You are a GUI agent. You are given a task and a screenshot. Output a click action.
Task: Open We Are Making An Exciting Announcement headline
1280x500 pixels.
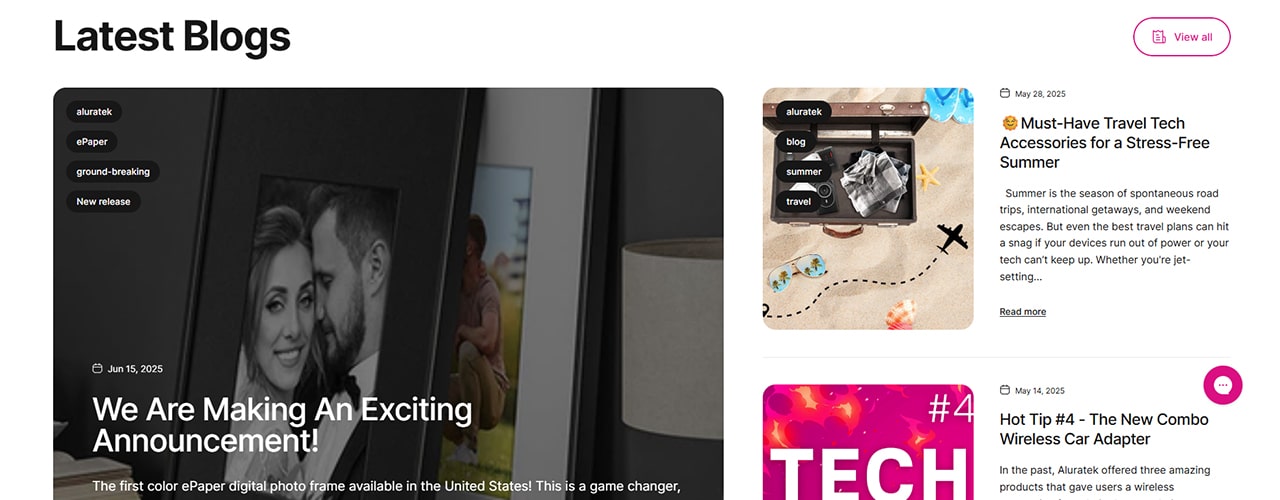point(282,424)
